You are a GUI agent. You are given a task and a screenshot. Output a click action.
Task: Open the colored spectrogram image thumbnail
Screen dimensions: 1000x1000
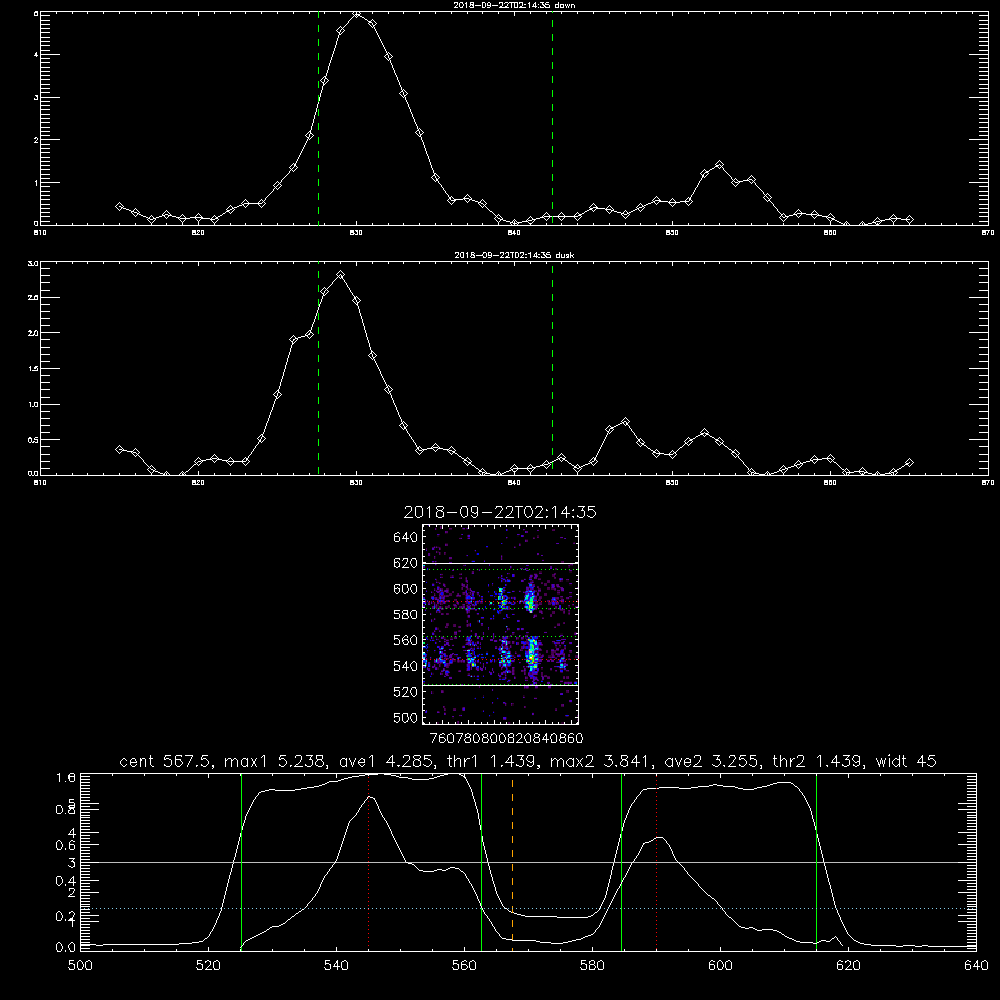501,624
